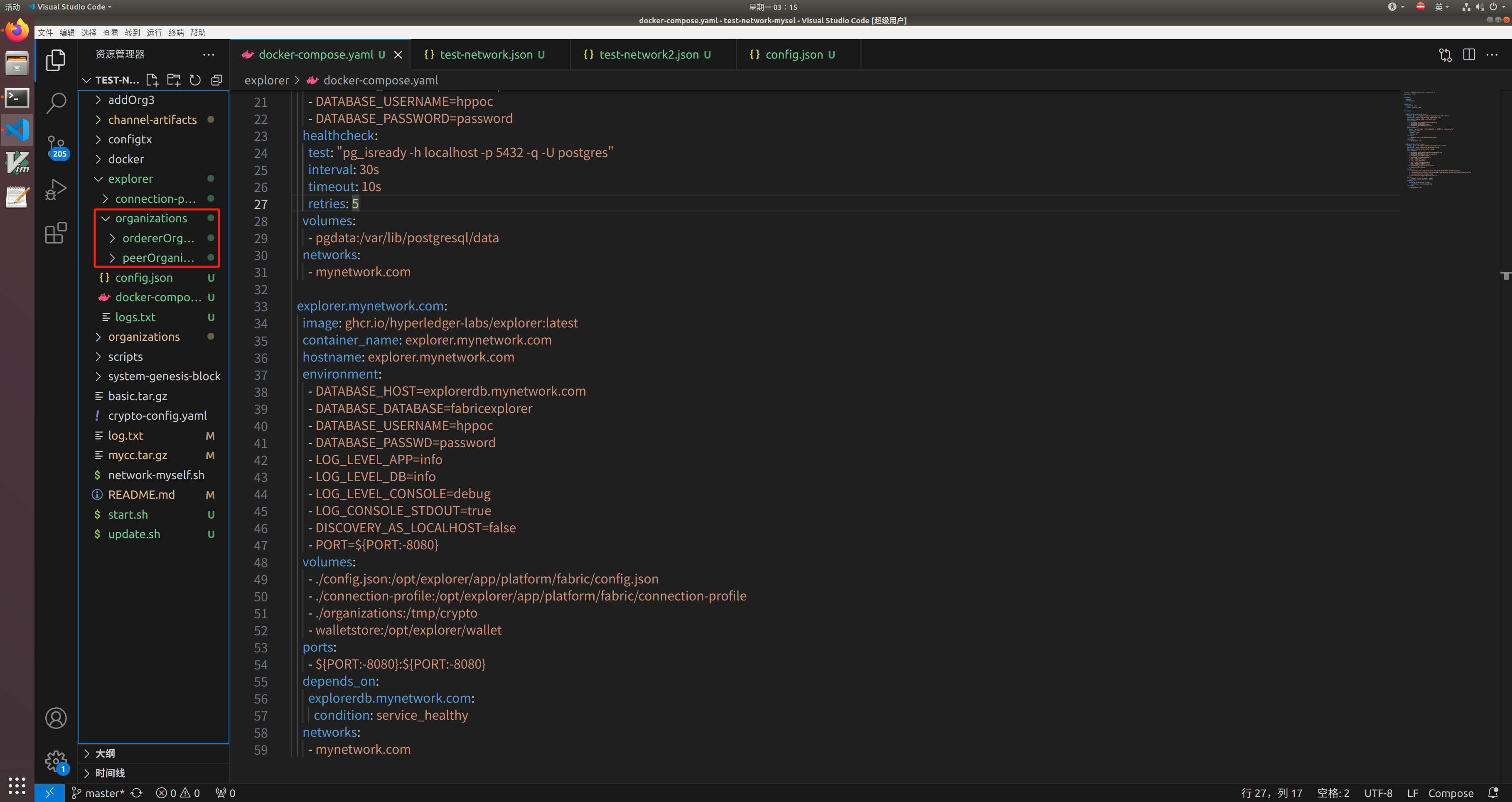The image size is (1512, 802).
Task: Open the Manage gear icon
Action: pyautogui.click(x=56, y=762)
